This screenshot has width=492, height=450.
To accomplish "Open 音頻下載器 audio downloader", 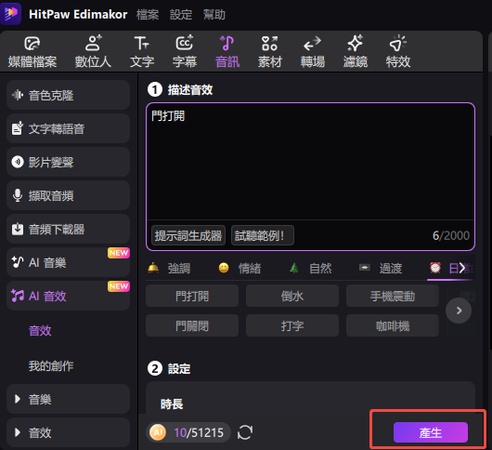I will tap(68, 229).
